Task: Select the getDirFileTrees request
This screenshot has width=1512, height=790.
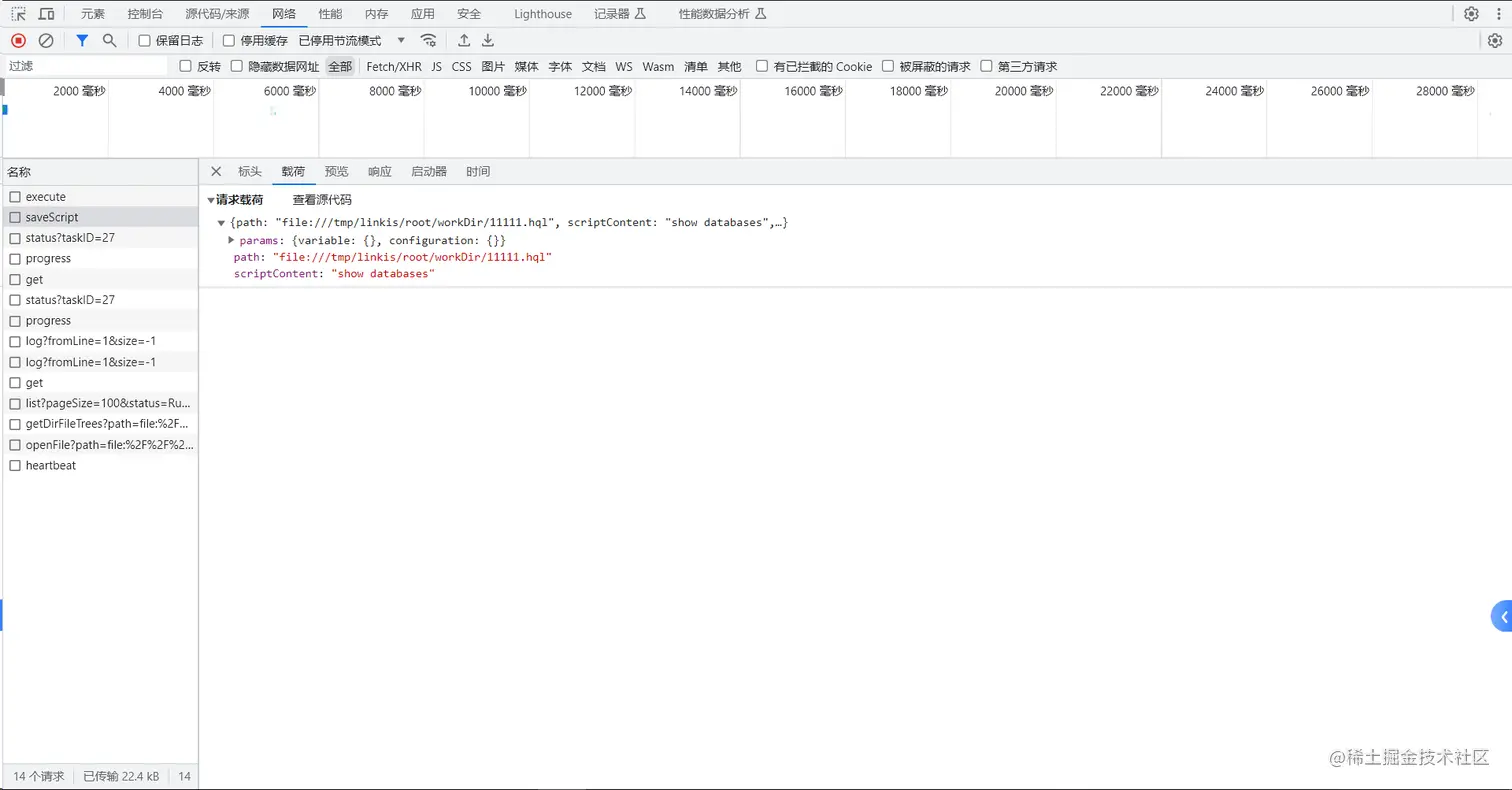Action: pos(100,424)
